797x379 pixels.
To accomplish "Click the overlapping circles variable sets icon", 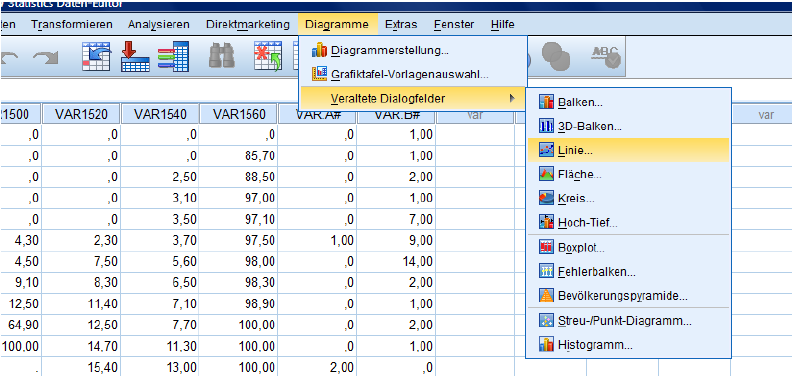I will (556, 56).
